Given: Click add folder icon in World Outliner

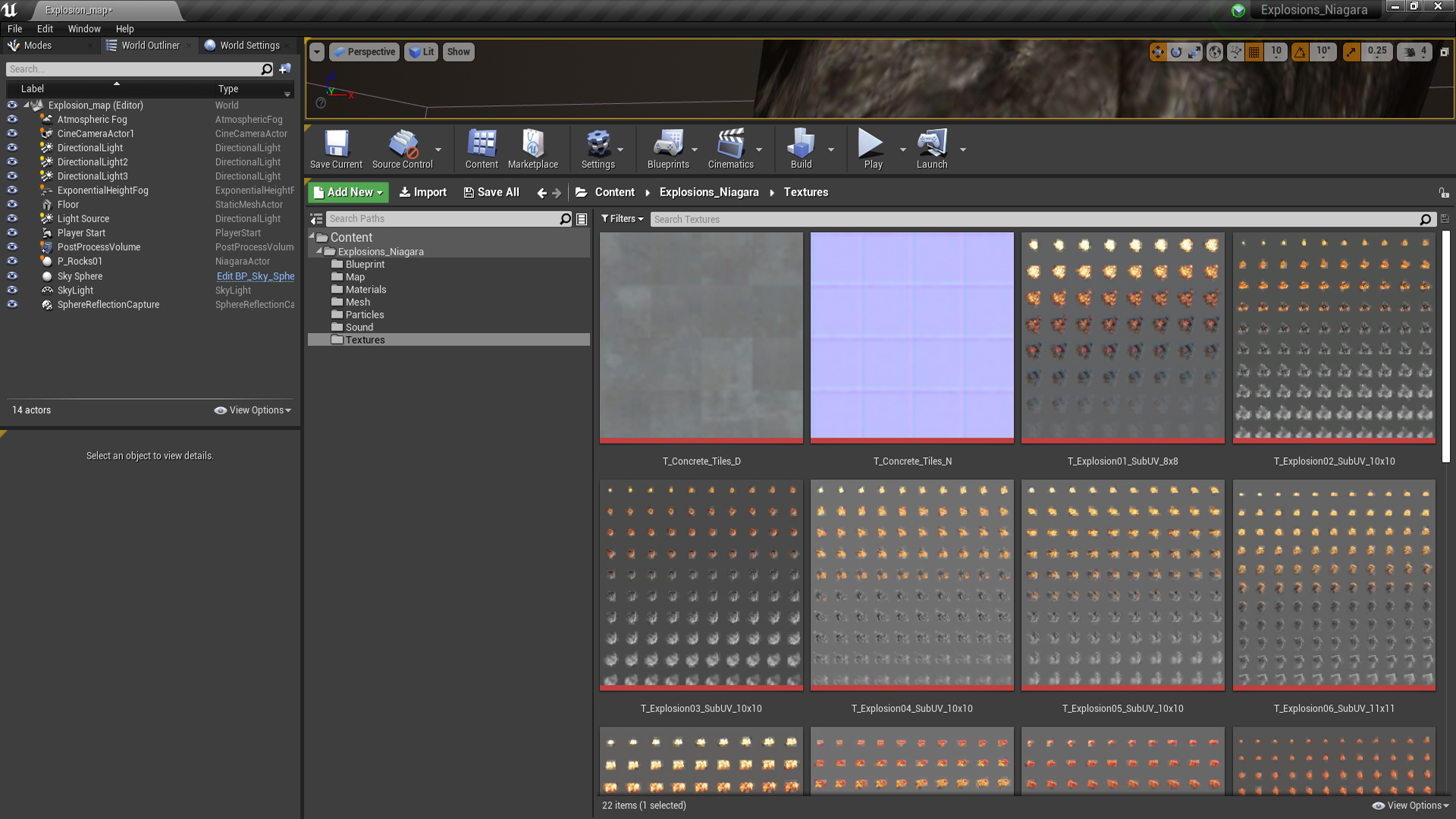Looking at the screenshot, I should click(285, 69).
